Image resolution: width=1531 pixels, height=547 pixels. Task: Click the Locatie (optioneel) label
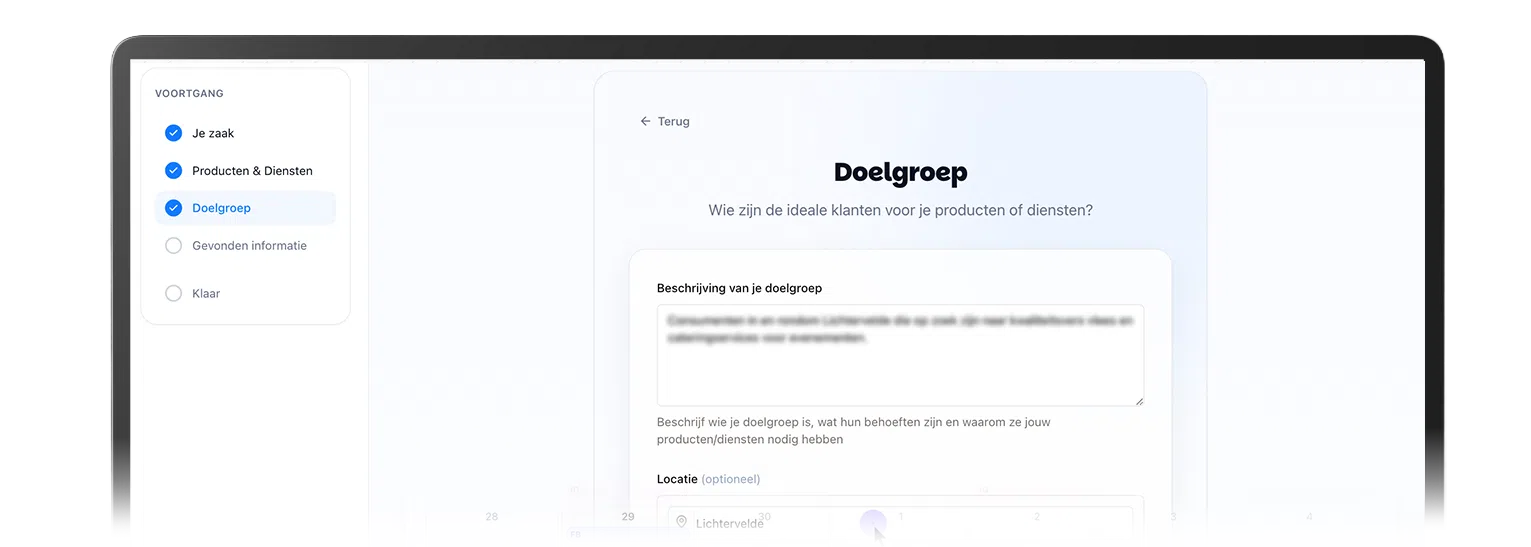point(708,479)
